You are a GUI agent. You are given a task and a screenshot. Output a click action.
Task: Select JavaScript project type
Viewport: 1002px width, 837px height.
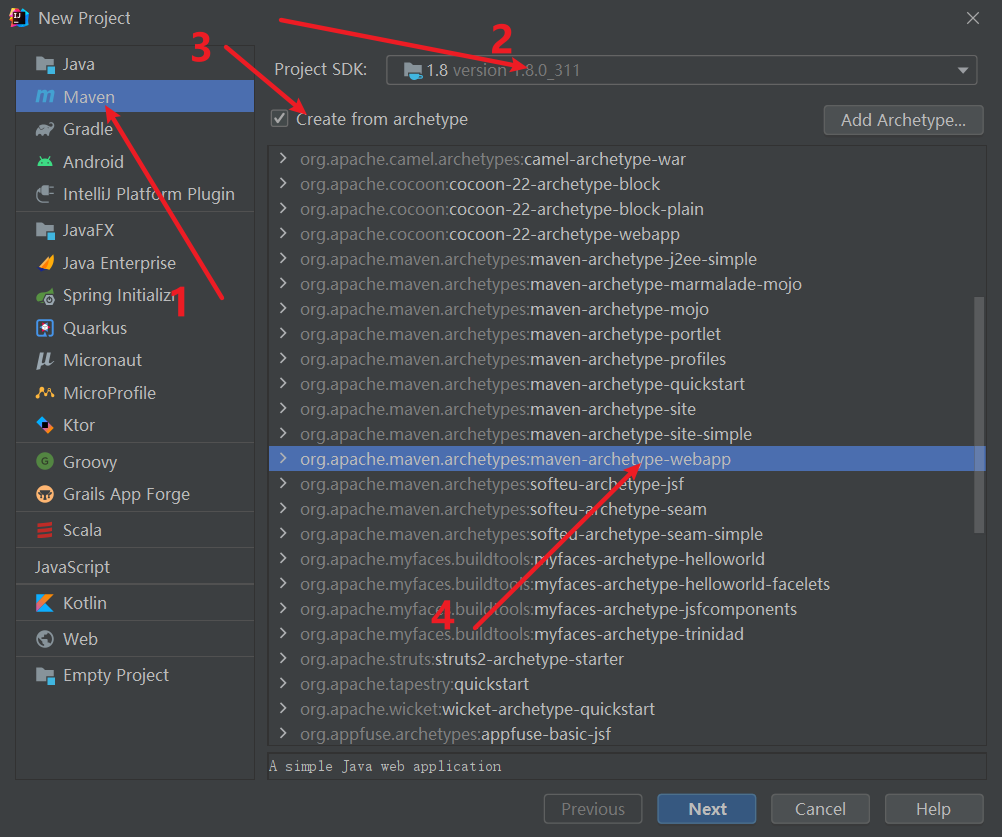point(135,567)
